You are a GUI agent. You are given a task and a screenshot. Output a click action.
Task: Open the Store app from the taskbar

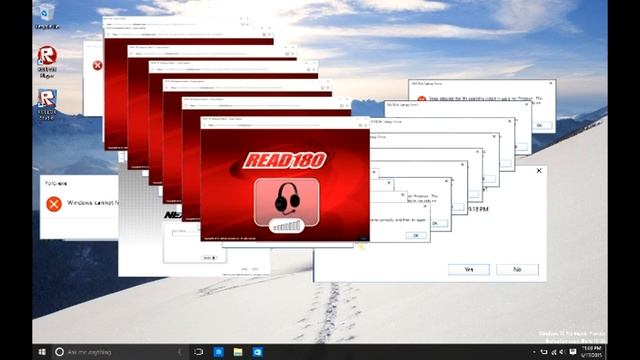pos(218,352)
